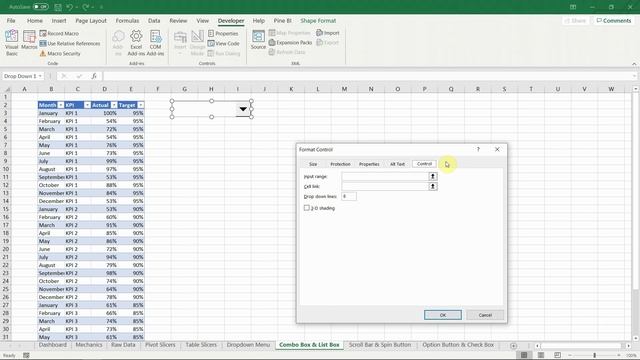640x360 pixels.
Task: Open control Properties in ribbon
Action: pos(223,33)
